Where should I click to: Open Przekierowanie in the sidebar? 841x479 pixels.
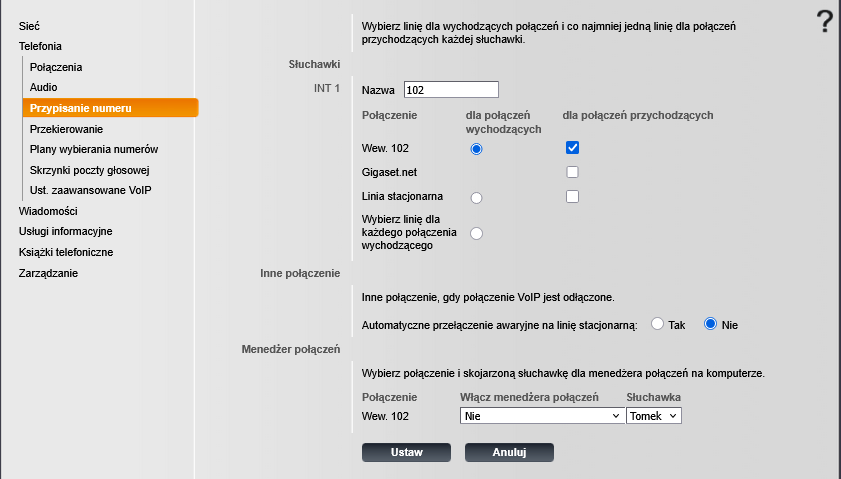click(67, 129)
